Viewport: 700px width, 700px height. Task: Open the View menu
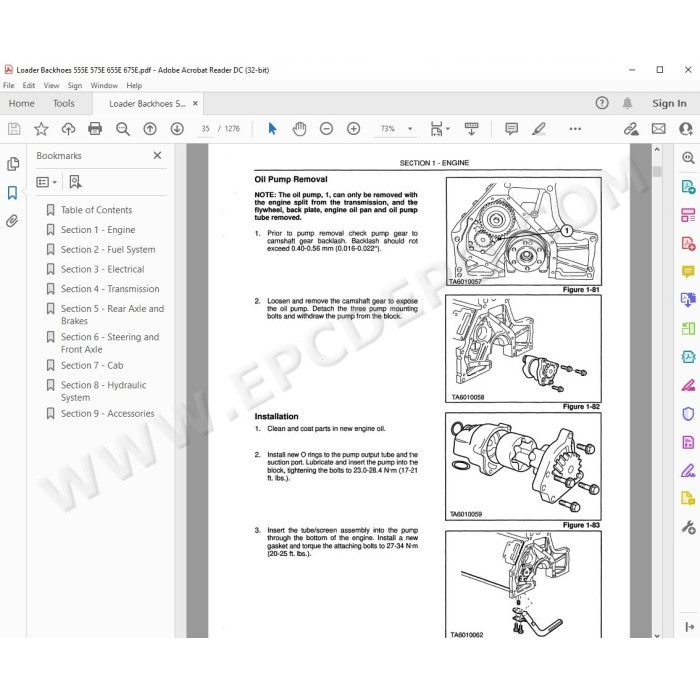click(x=51, y=85)
